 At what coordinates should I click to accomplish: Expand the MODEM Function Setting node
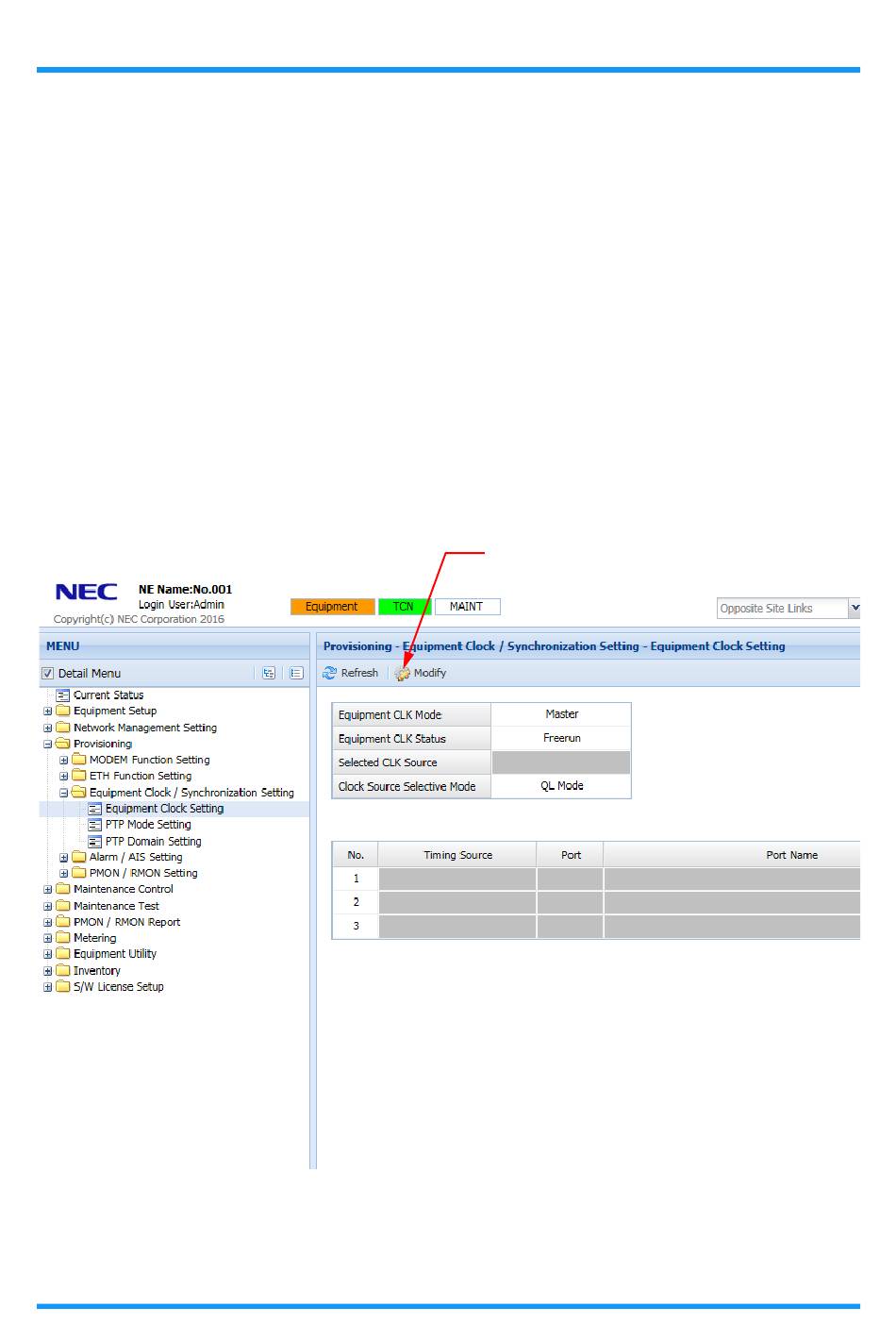coord(64,761)
